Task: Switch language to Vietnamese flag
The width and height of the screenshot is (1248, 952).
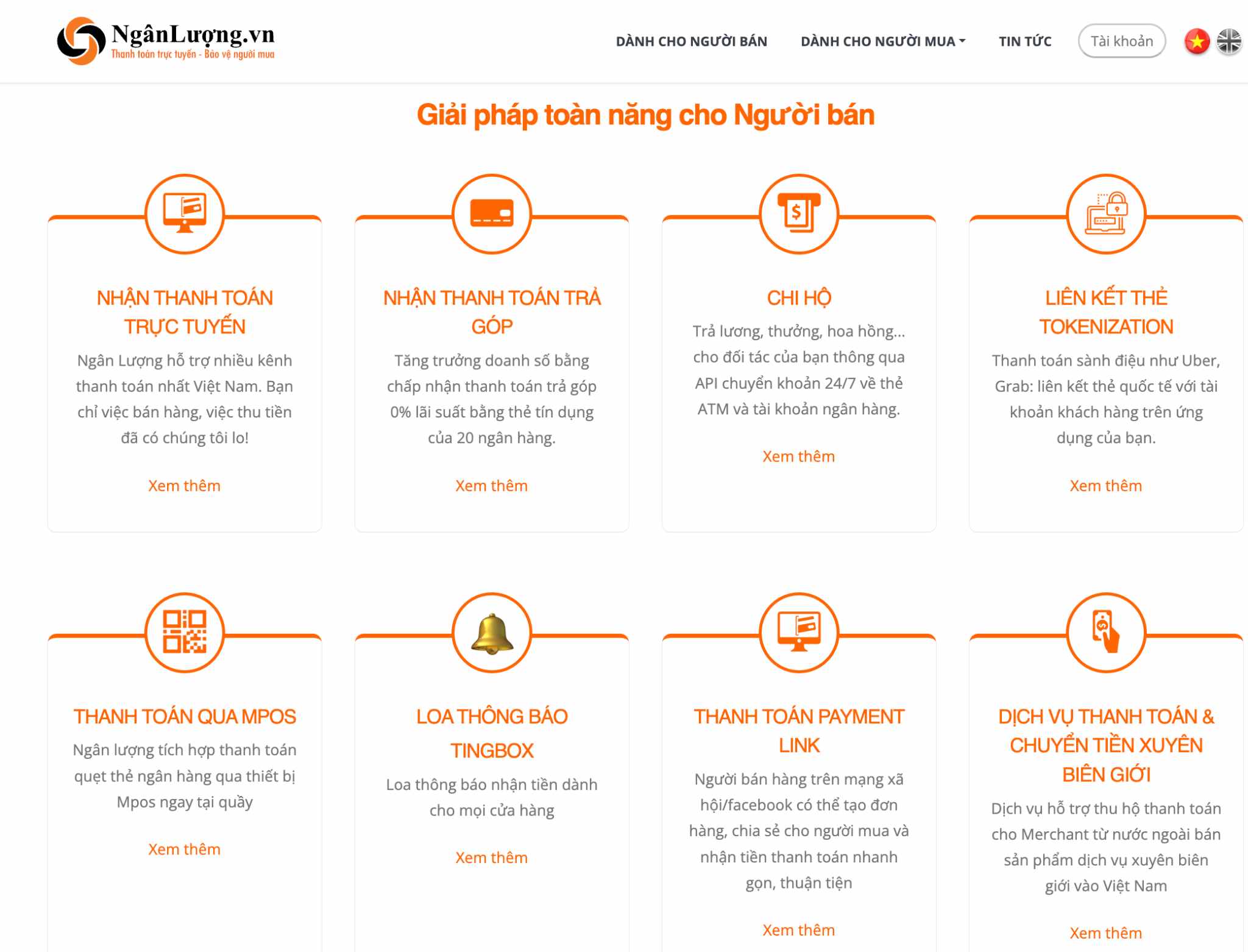Action: point(1197,41)
